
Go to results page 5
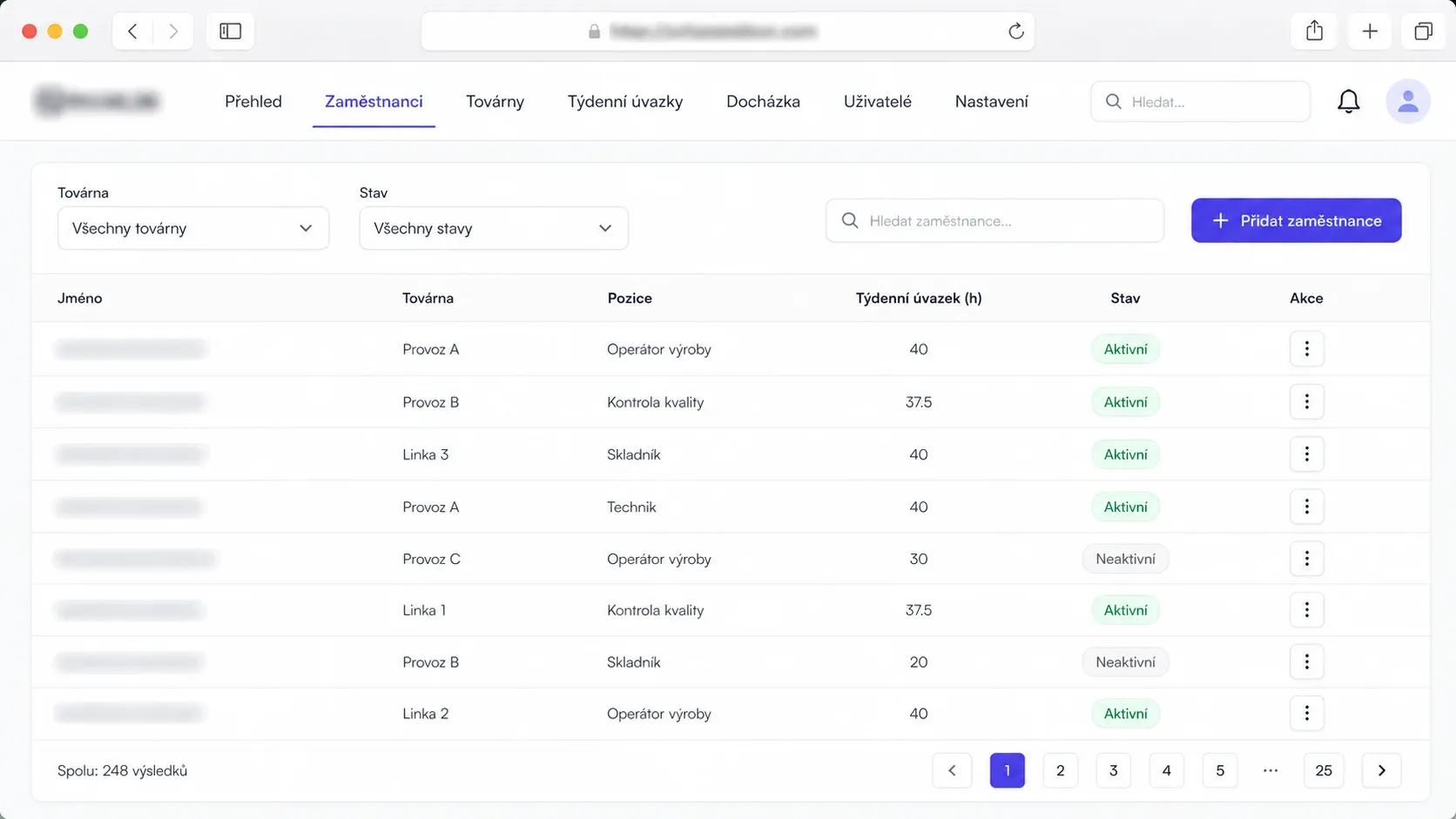1220,770
